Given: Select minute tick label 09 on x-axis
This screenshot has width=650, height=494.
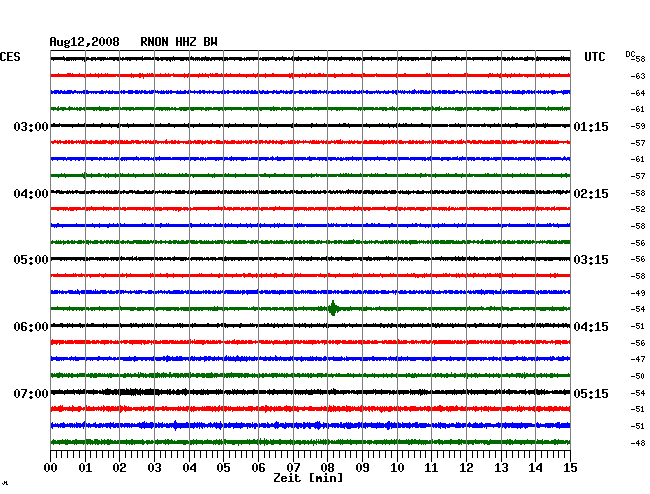Looking at the screenshot, I should pyautogui.click(x=362, y=467).
